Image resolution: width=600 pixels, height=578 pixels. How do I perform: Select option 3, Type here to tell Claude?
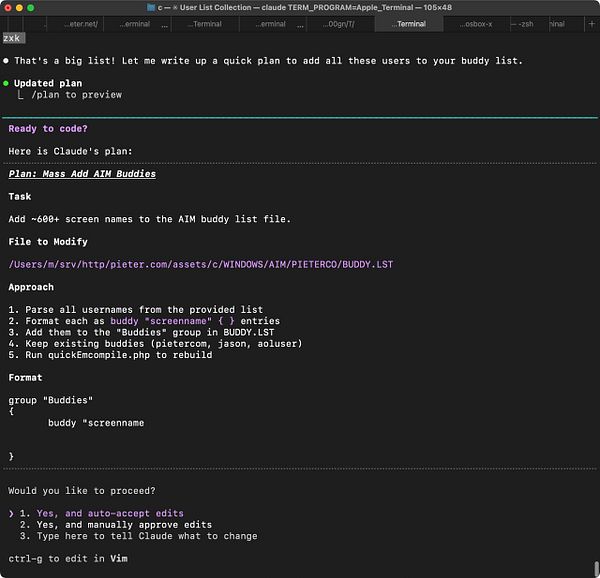click(x=139, y=536)
